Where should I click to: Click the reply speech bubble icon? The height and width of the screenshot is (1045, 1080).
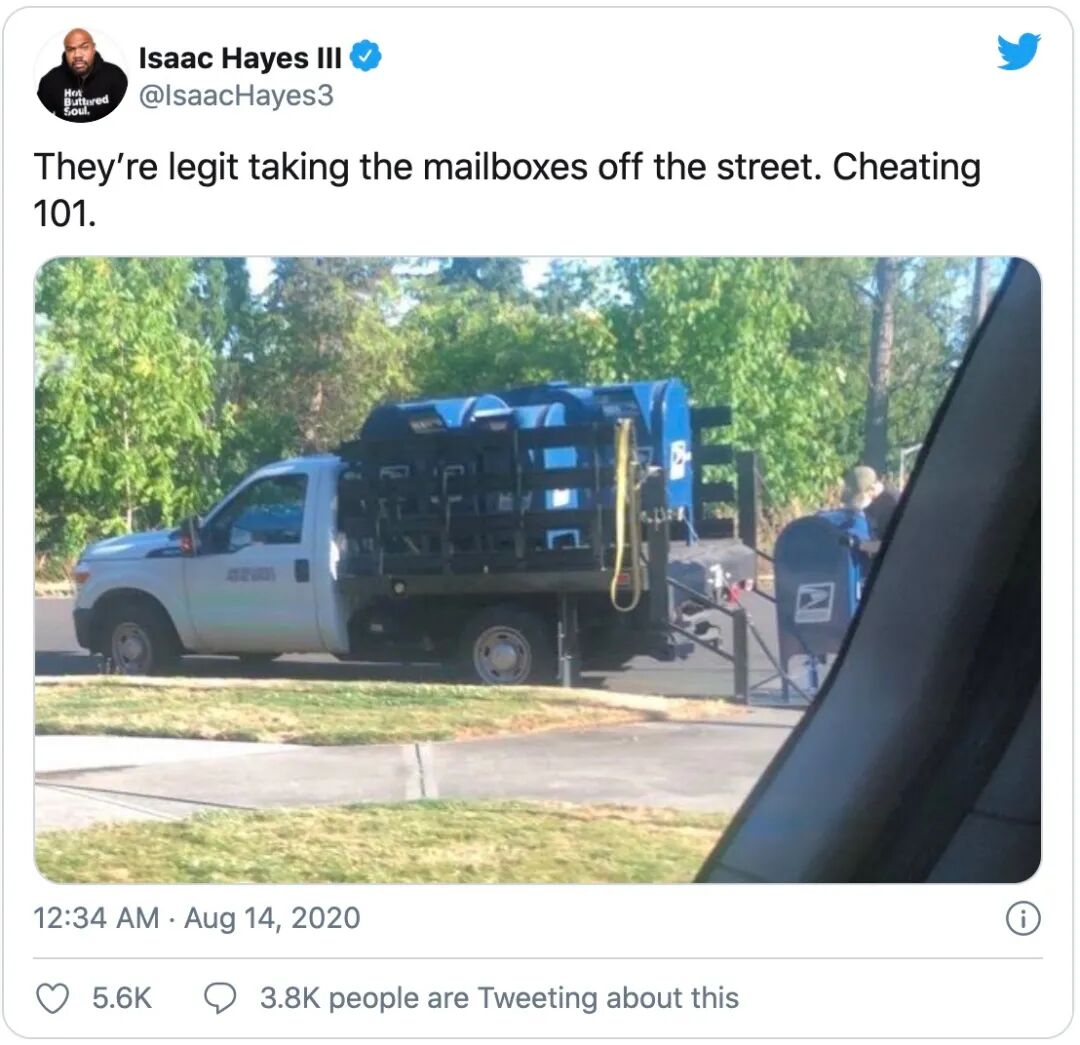pyautogui.click(x=220, y=998)
